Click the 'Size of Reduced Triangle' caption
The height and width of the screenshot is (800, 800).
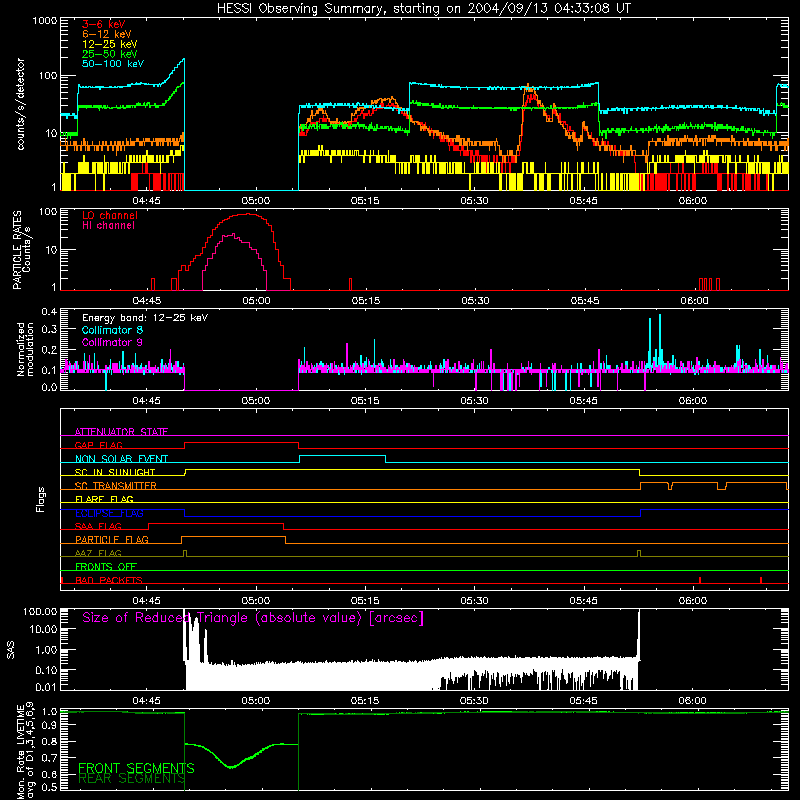[253, 618]
